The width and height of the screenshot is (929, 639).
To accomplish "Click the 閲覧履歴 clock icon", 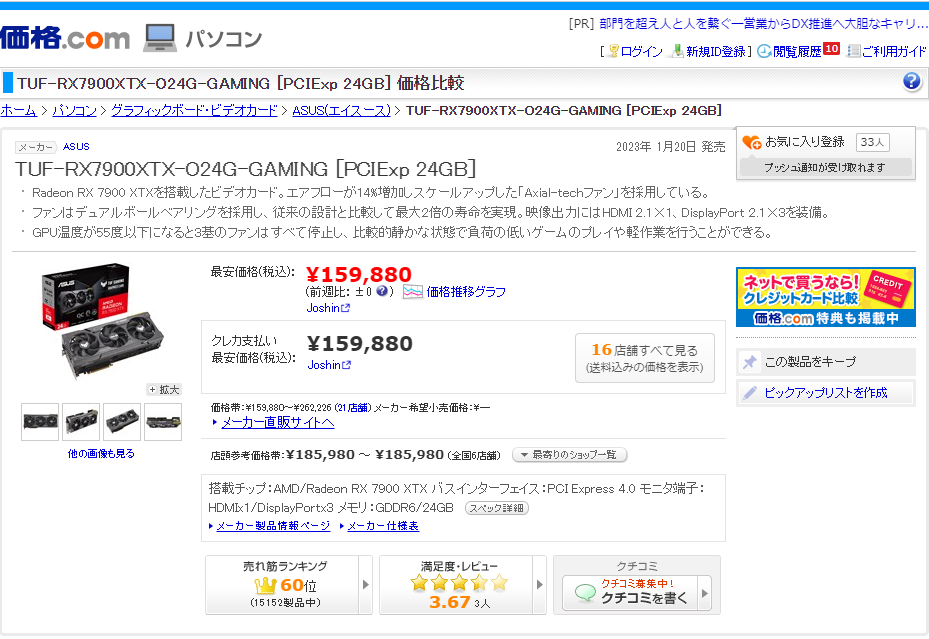I will click(x=764, y=52).
